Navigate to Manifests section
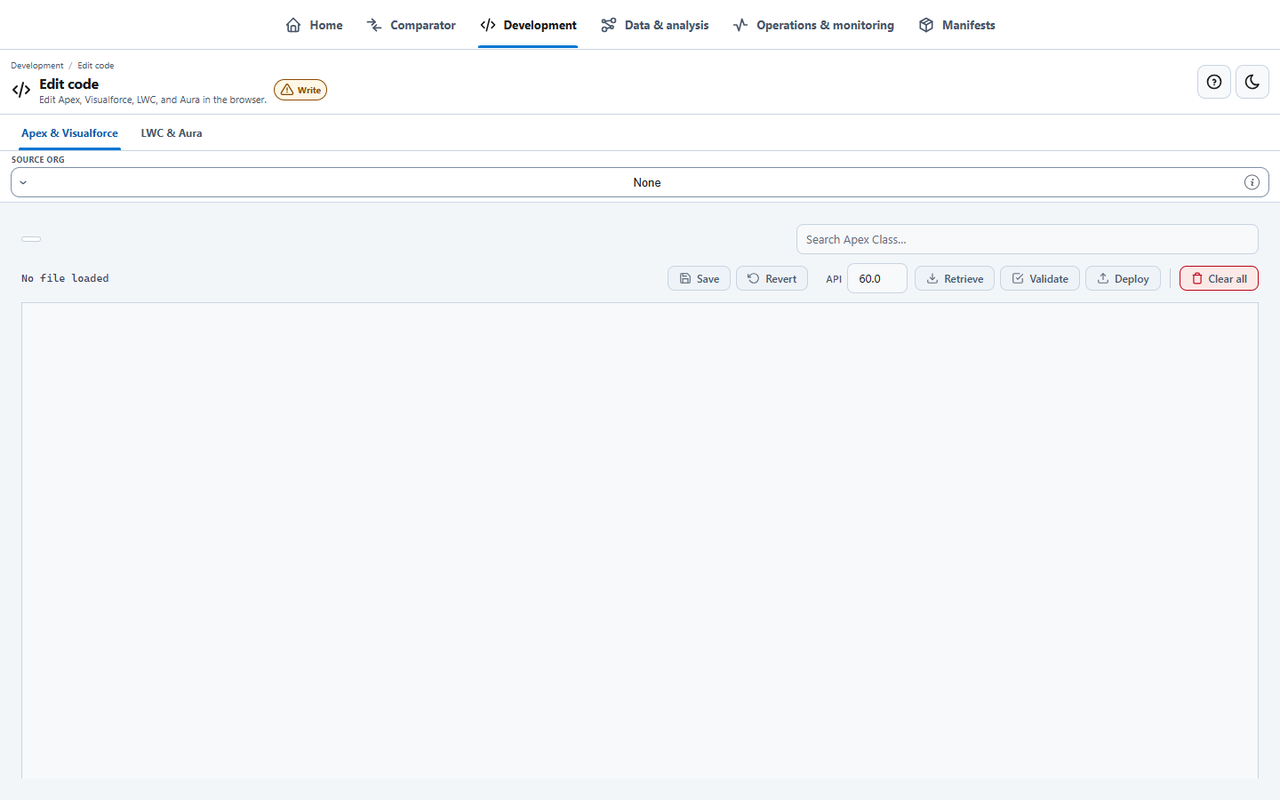Viewport: 1280px width, 800px height. point(957,25)
